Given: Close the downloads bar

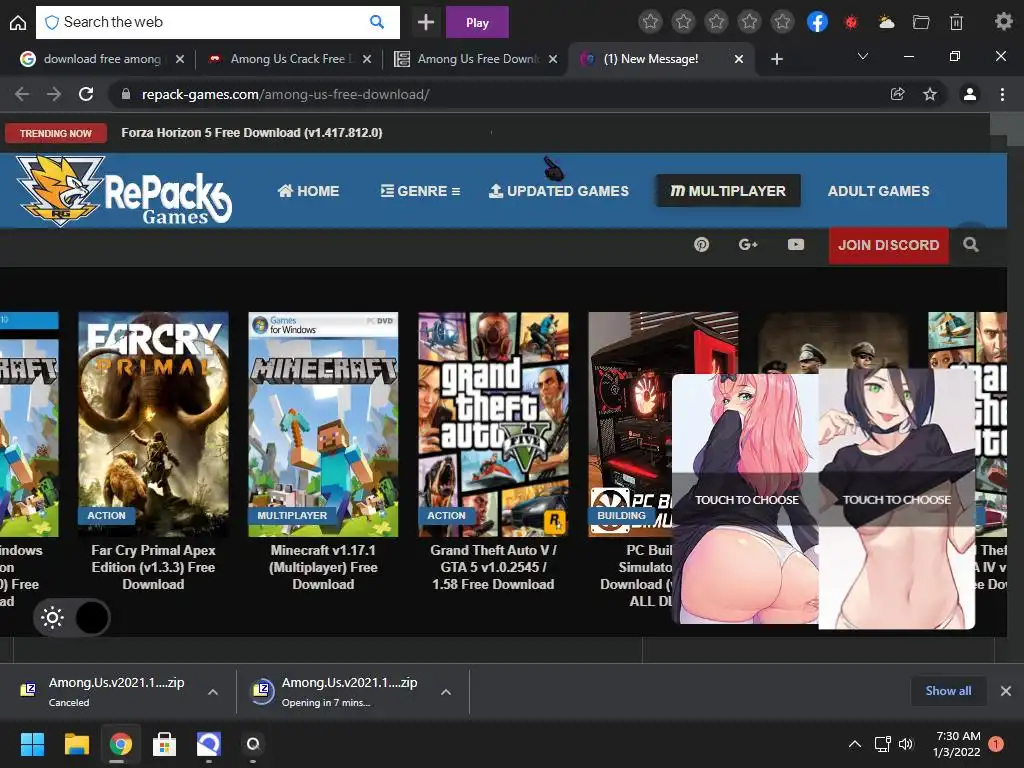Looking at the screenshot, I should click(1006, 691).
